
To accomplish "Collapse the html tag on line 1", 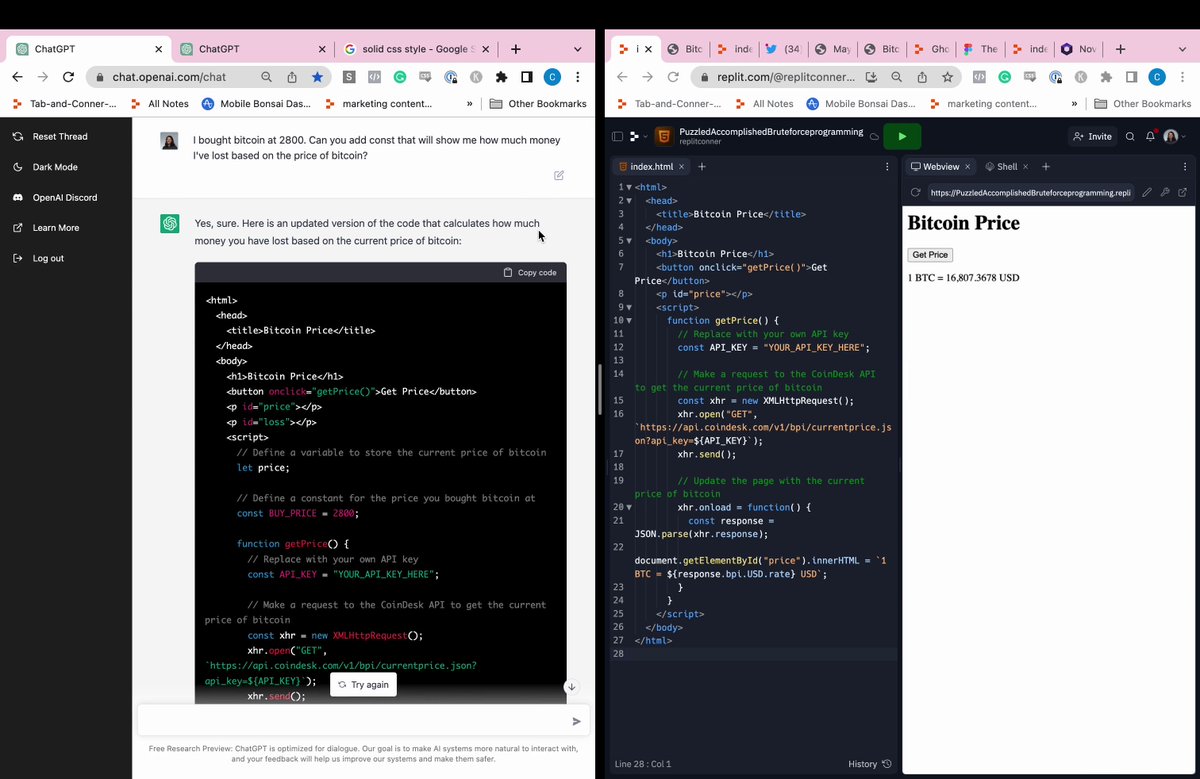I will coord(628,187).
